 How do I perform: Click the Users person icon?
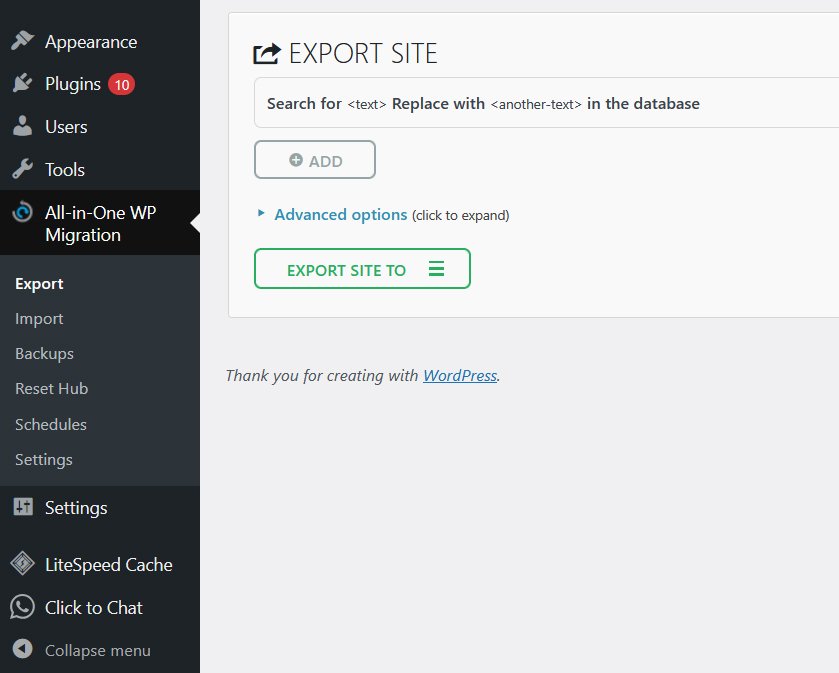click(x=22, y=126)
